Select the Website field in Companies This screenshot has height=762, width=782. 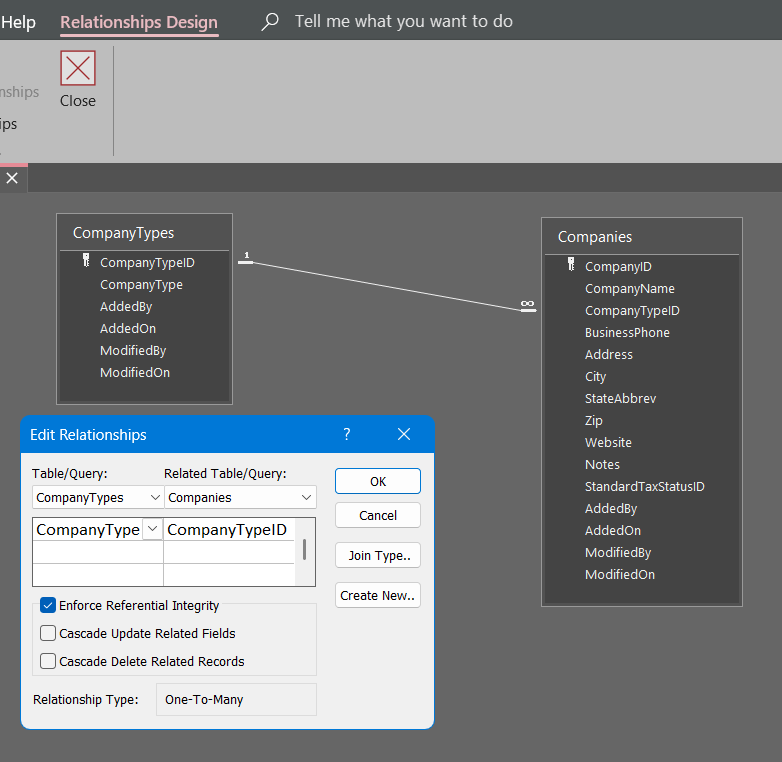(608, 442)
